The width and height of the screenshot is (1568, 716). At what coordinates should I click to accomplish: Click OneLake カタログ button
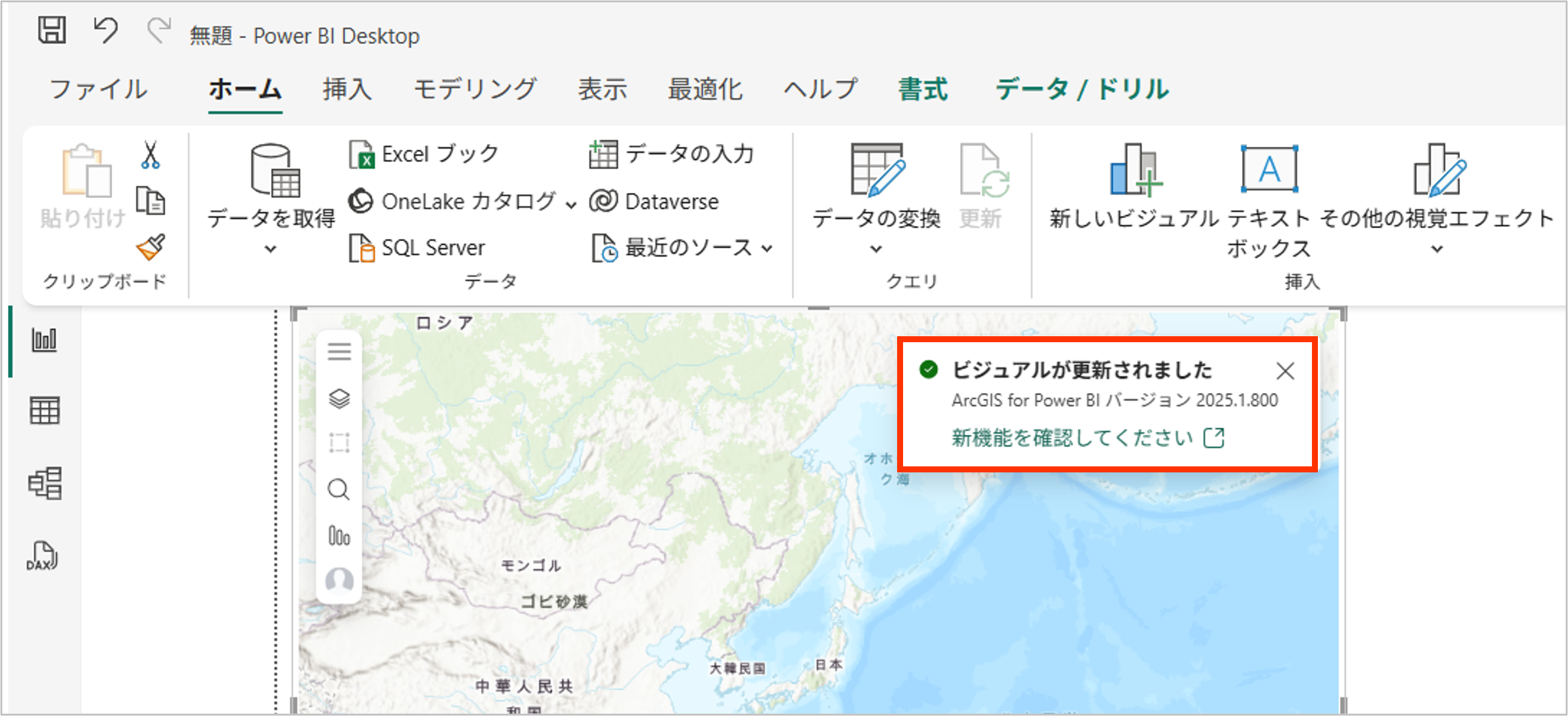(x=452, y=201)
